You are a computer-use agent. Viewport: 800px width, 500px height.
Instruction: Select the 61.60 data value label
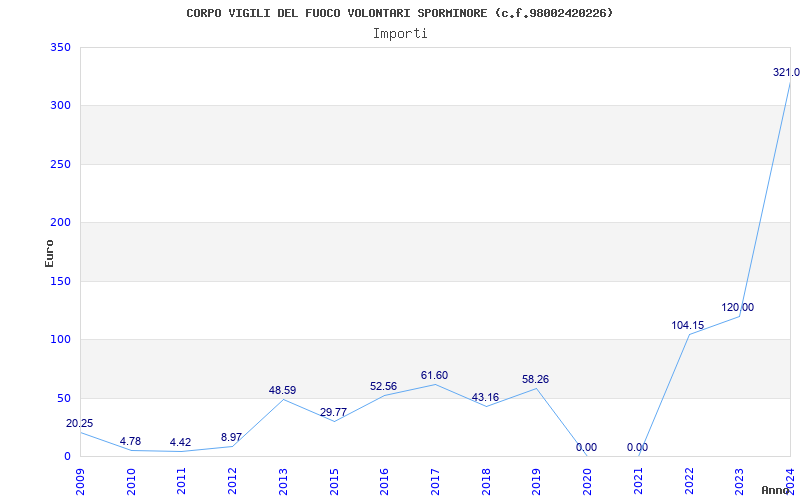(434, 376)
